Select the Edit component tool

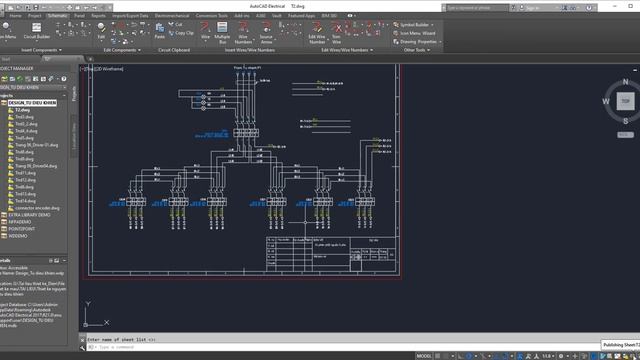point(101,31)
